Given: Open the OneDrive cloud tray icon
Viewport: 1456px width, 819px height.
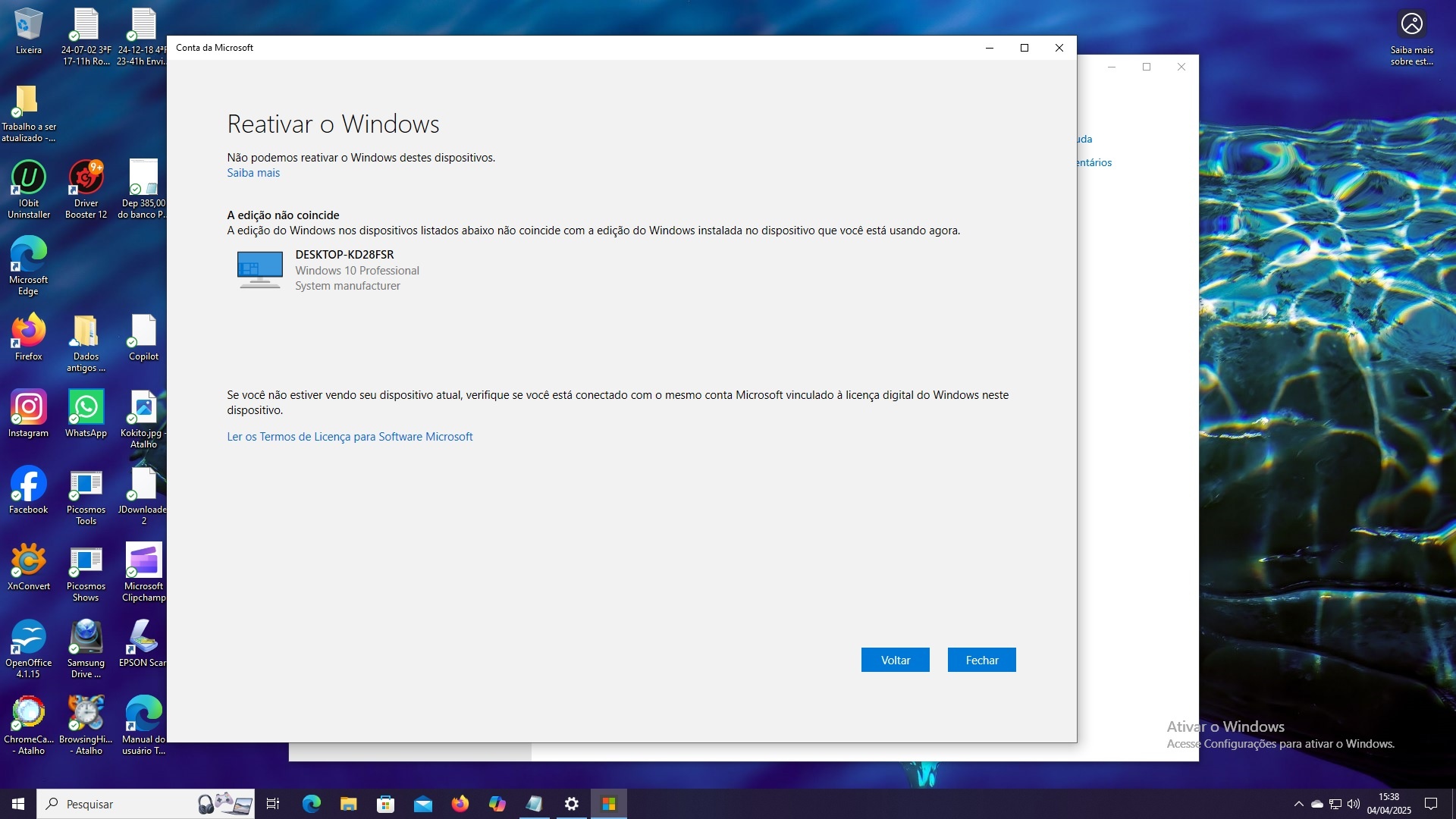Looking at the screenshot, I should (1317, 804).
